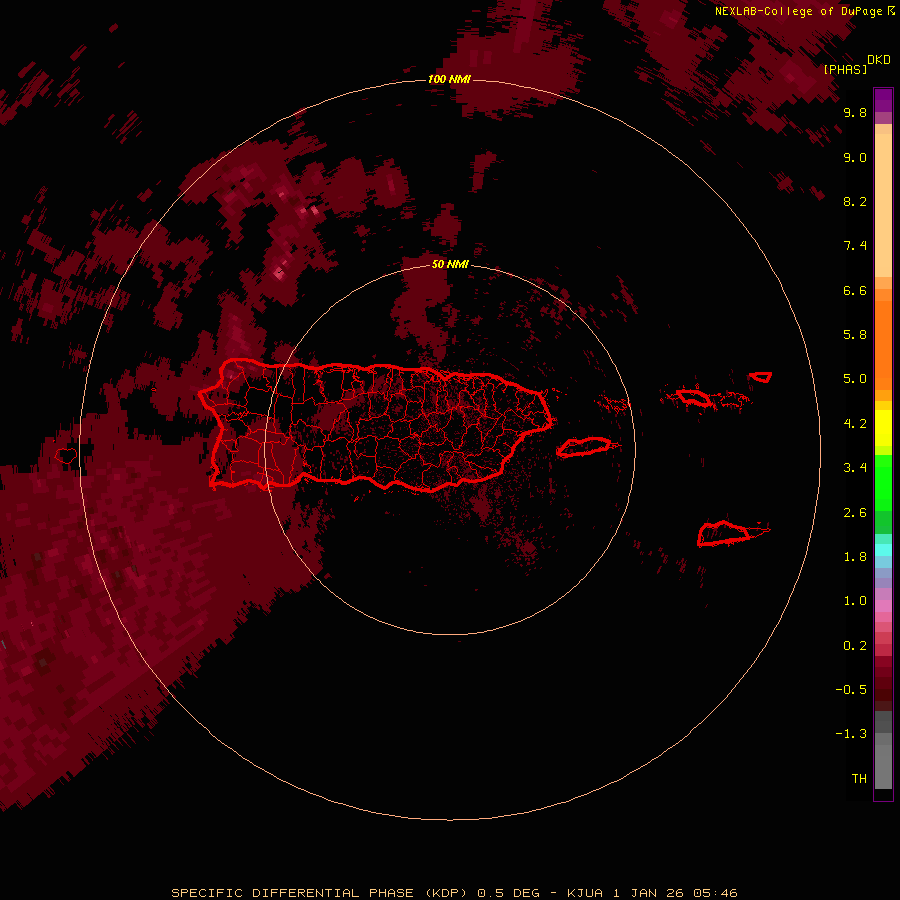The width and height of the screenshot is (900, 900).
Task: Click the 7.4 scale value
Action: (x=855, y=246)
